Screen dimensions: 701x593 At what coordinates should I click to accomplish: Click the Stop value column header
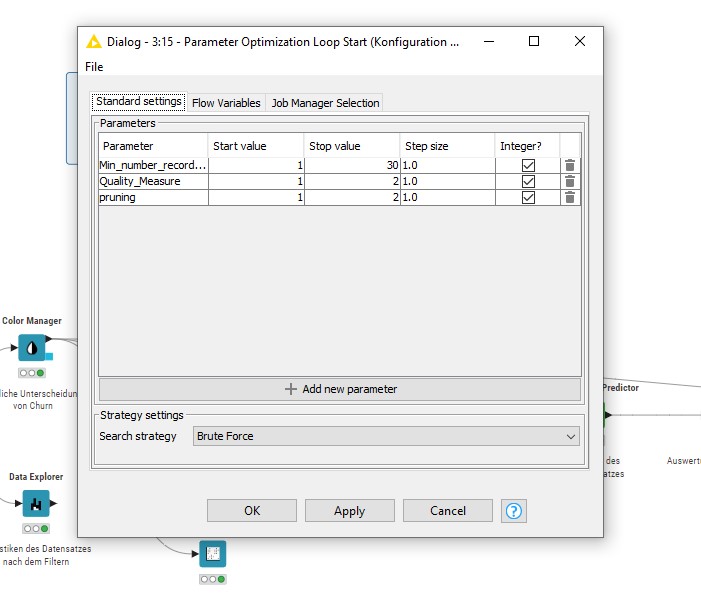click(x=352, y=146)
